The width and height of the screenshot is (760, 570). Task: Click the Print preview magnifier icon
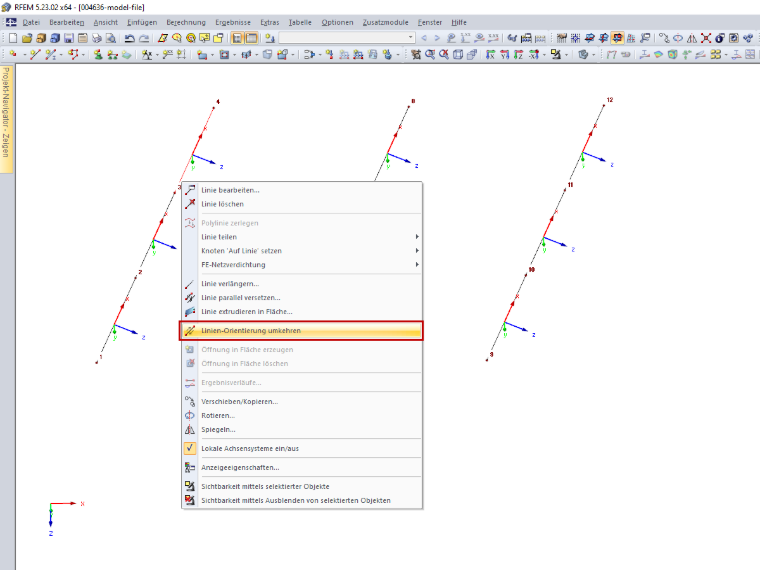tap(111, 38)
